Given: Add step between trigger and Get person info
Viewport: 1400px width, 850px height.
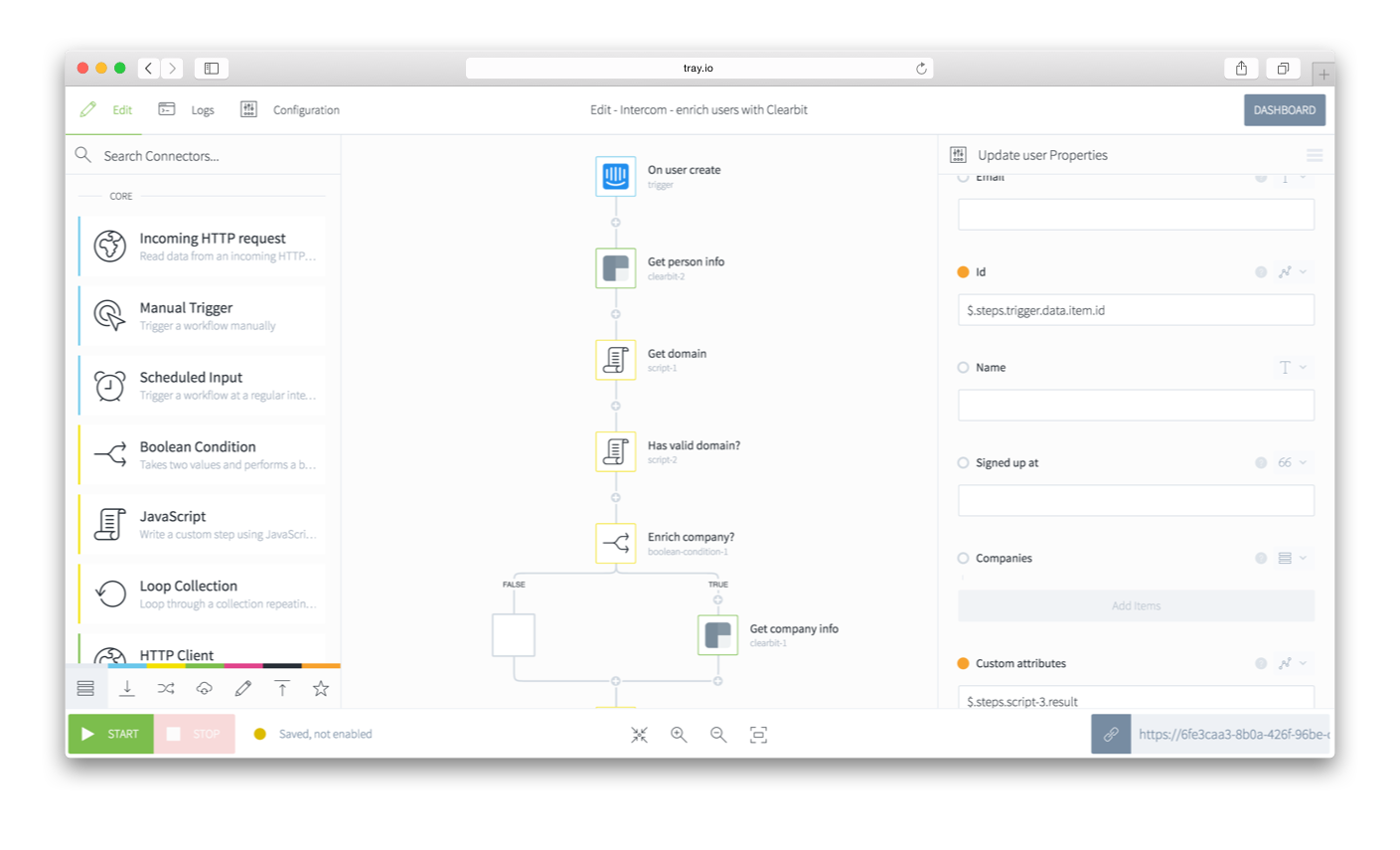Looking at the screenshot, I should point(615,223).
